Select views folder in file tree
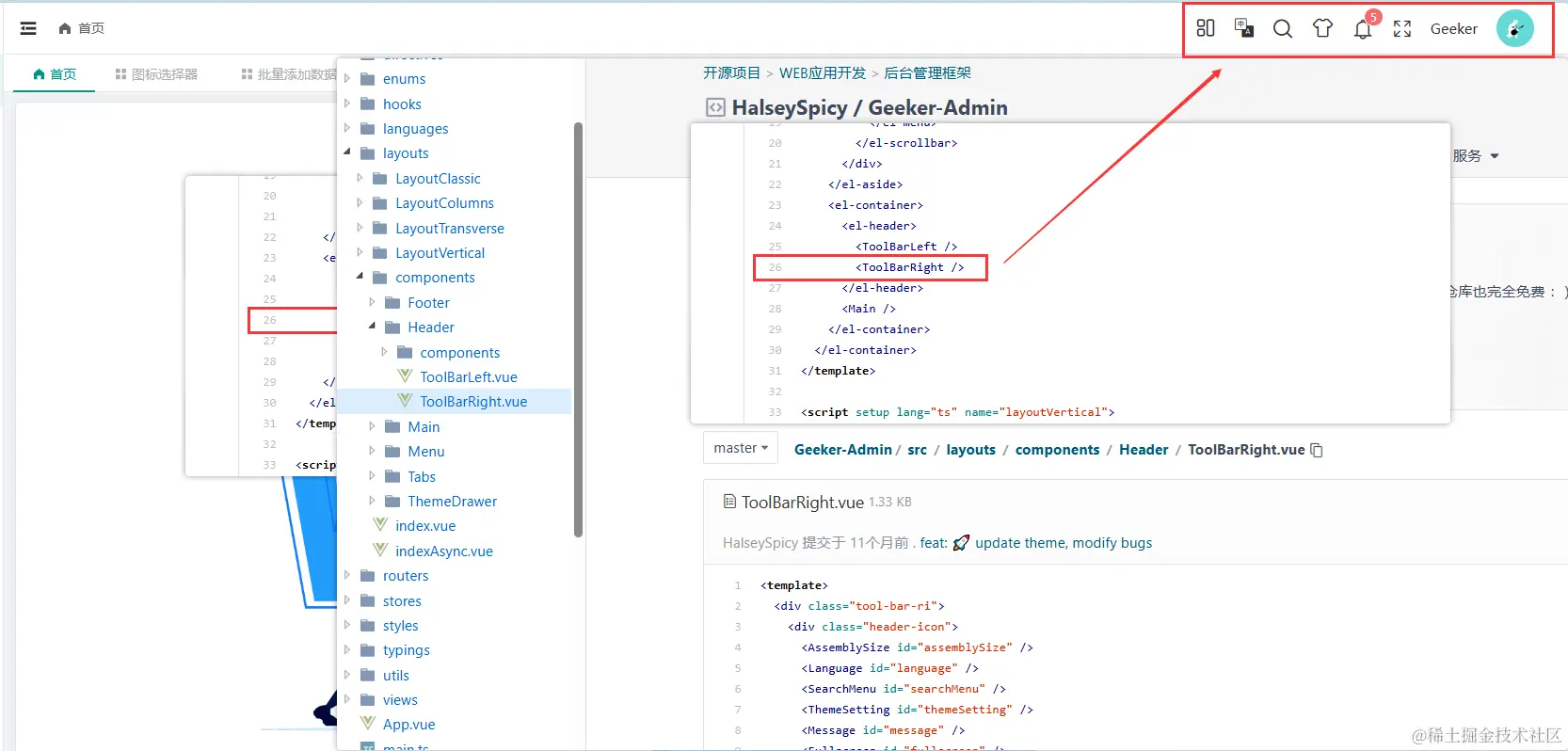The image size is (1568, 751). [x=400, y=699]
